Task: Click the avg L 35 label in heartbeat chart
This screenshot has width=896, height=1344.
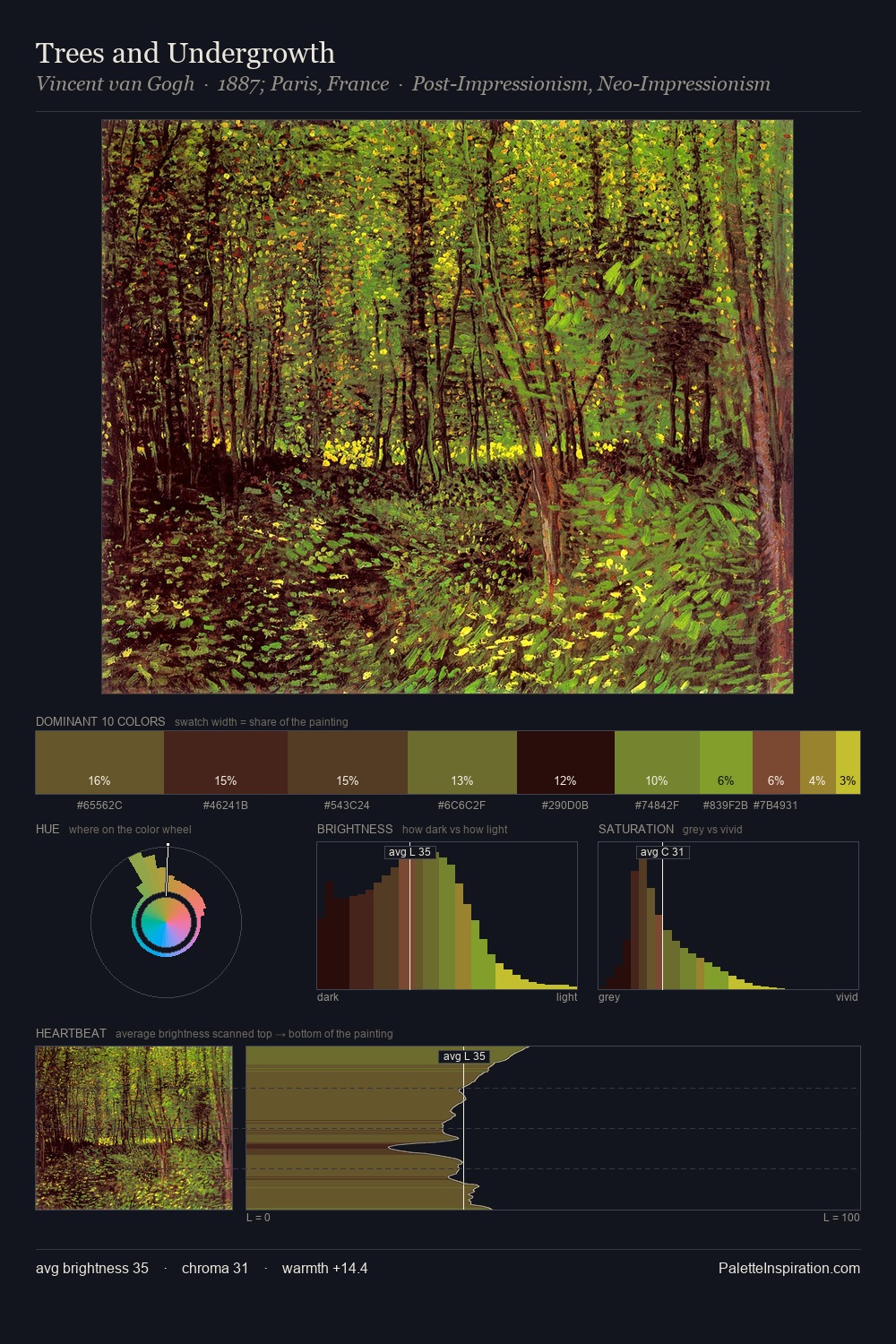Action: point(464,1056)
